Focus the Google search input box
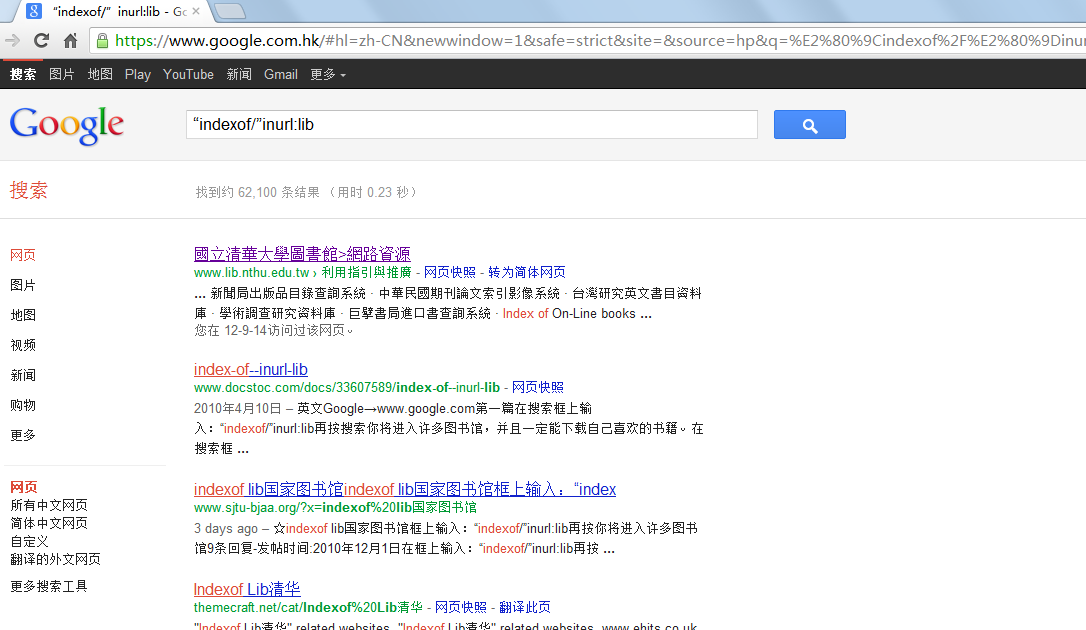The height and width of the screenshot is (630, 1086). pos(472,125)
